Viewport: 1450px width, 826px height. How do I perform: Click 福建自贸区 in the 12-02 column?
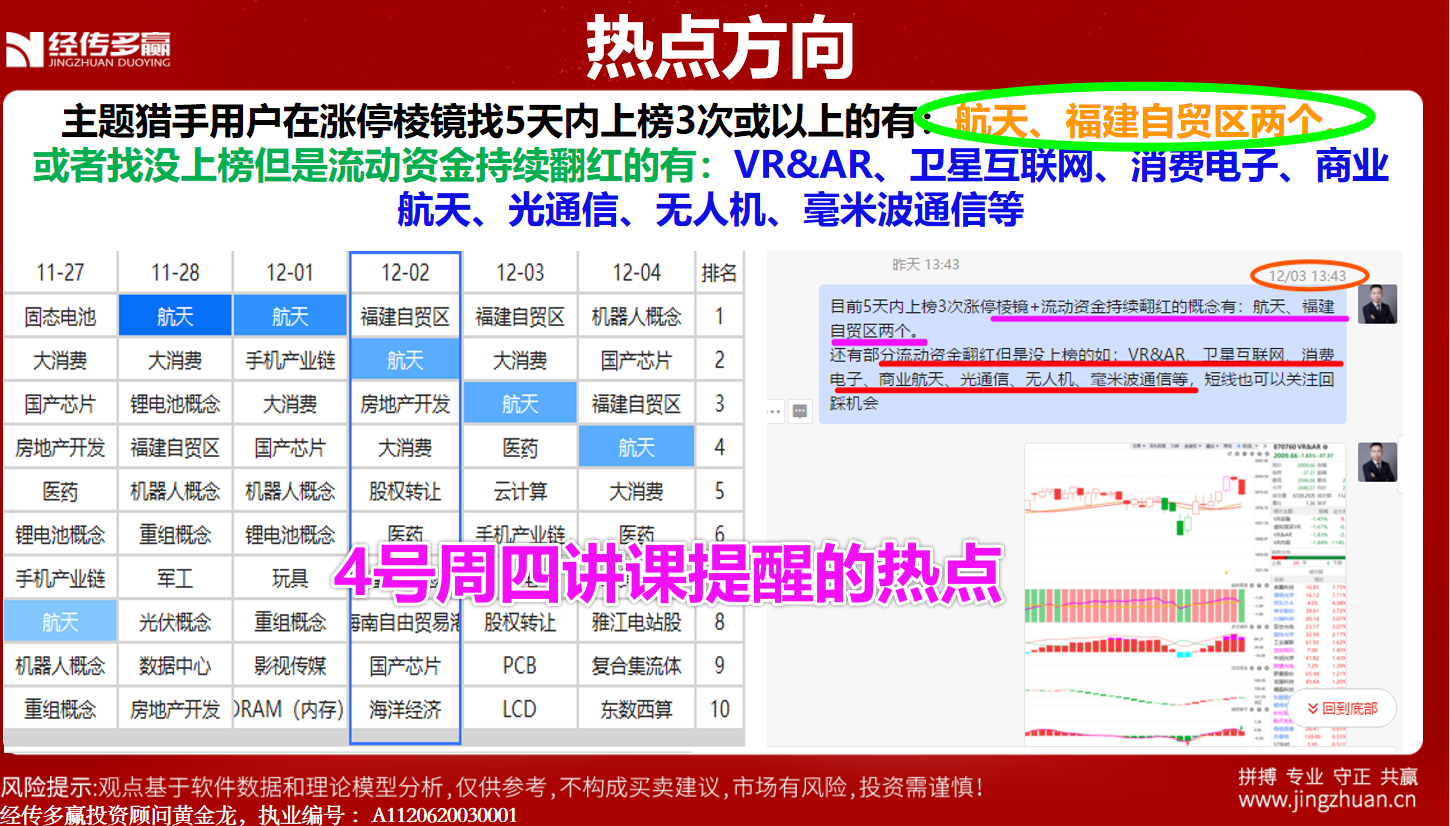tap(405, 317)
